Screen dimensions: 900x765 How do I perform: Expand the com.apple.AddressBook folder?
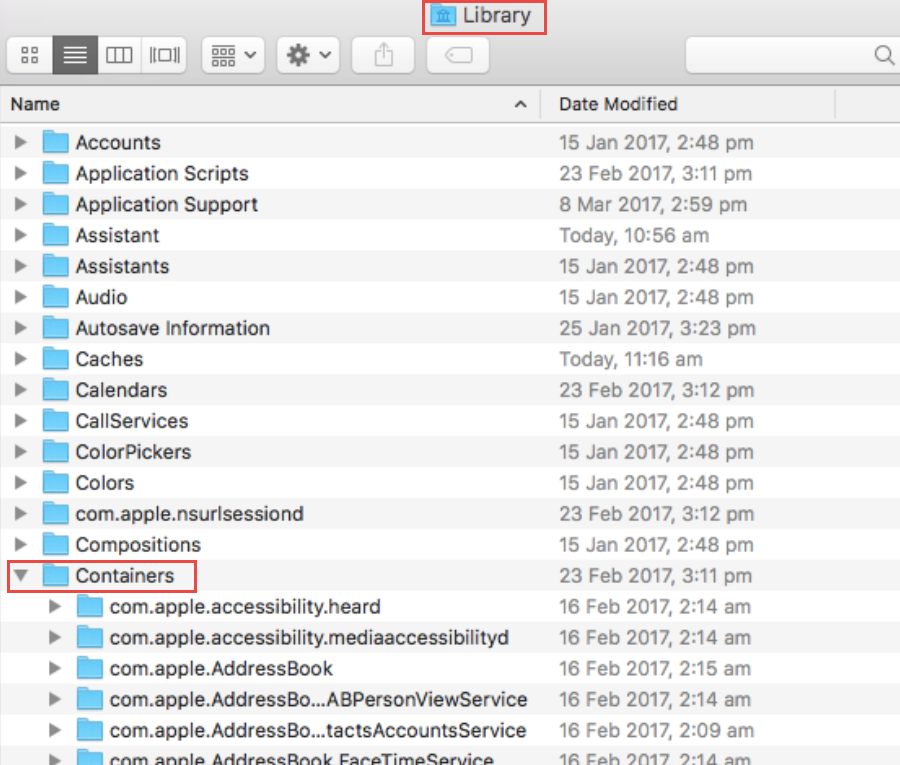[x=55, y=669]
